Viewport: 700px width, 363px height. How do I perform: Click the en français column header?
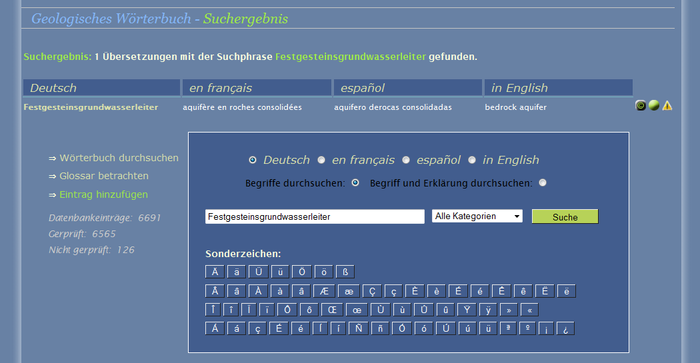[257, 88]
